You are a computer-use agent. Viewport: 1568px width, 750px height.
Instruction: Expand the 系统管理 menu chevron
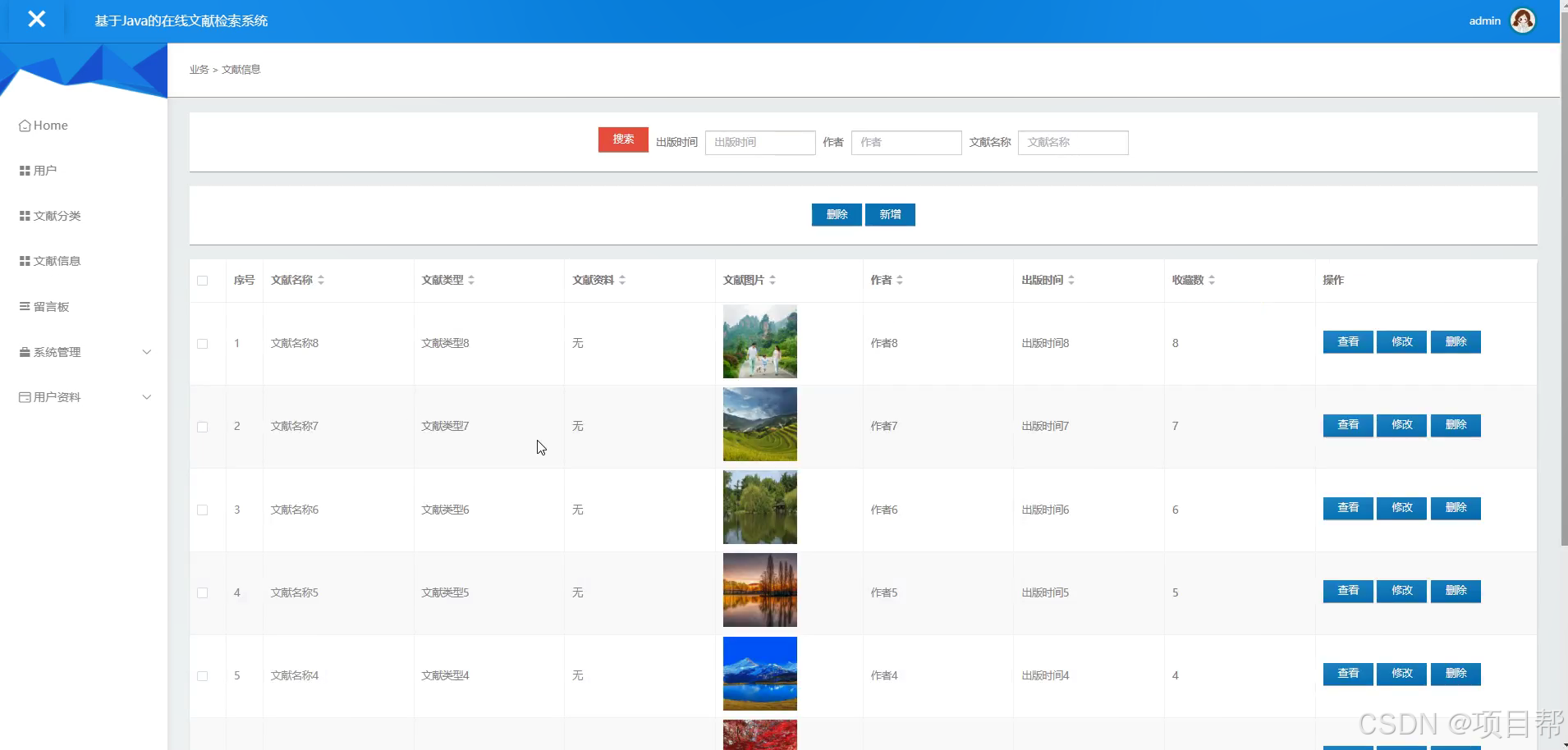pyautogui.click(x=147, y=352)
